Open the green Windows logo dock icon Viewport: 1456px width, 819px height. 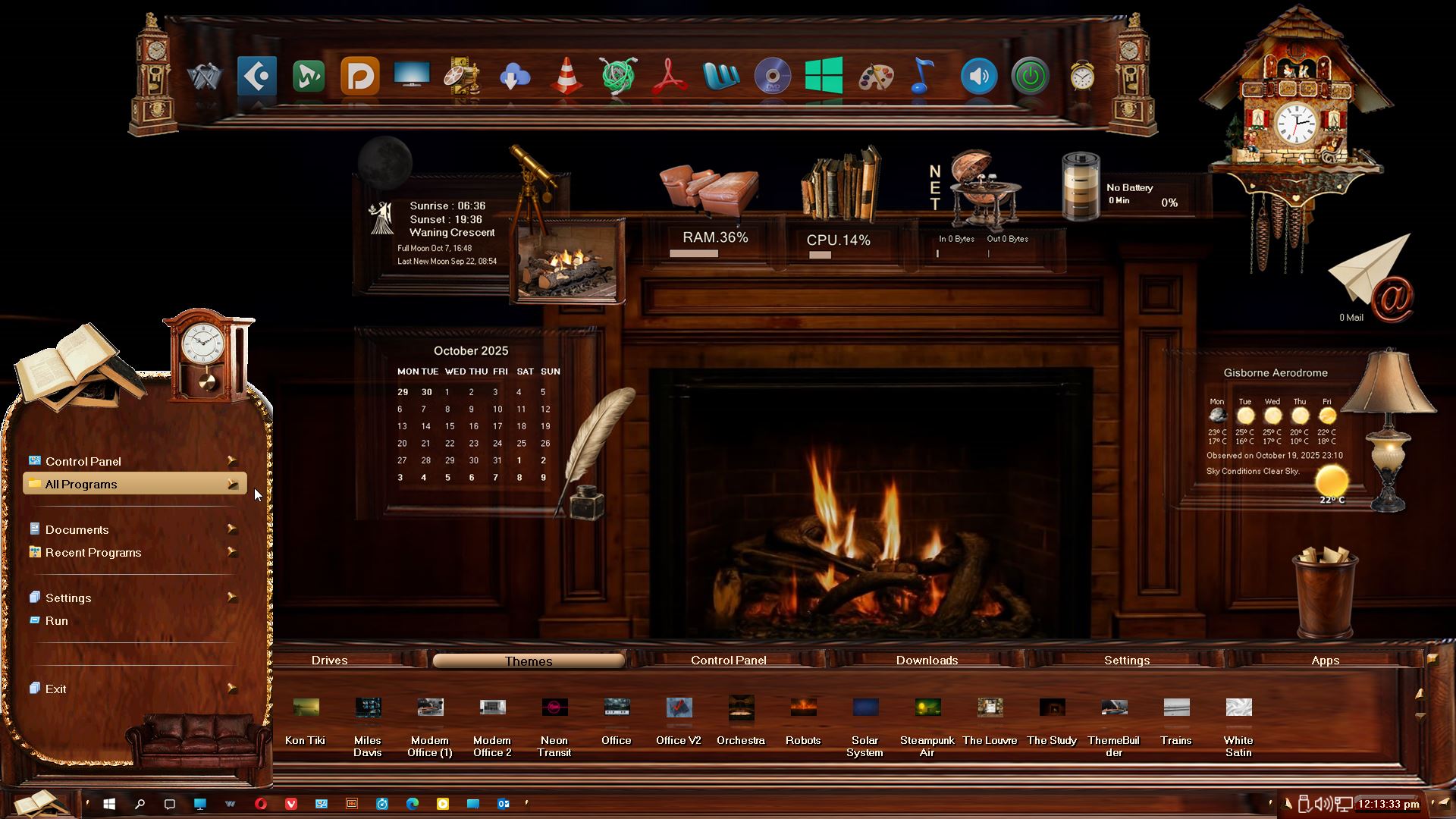click(824, 76)
